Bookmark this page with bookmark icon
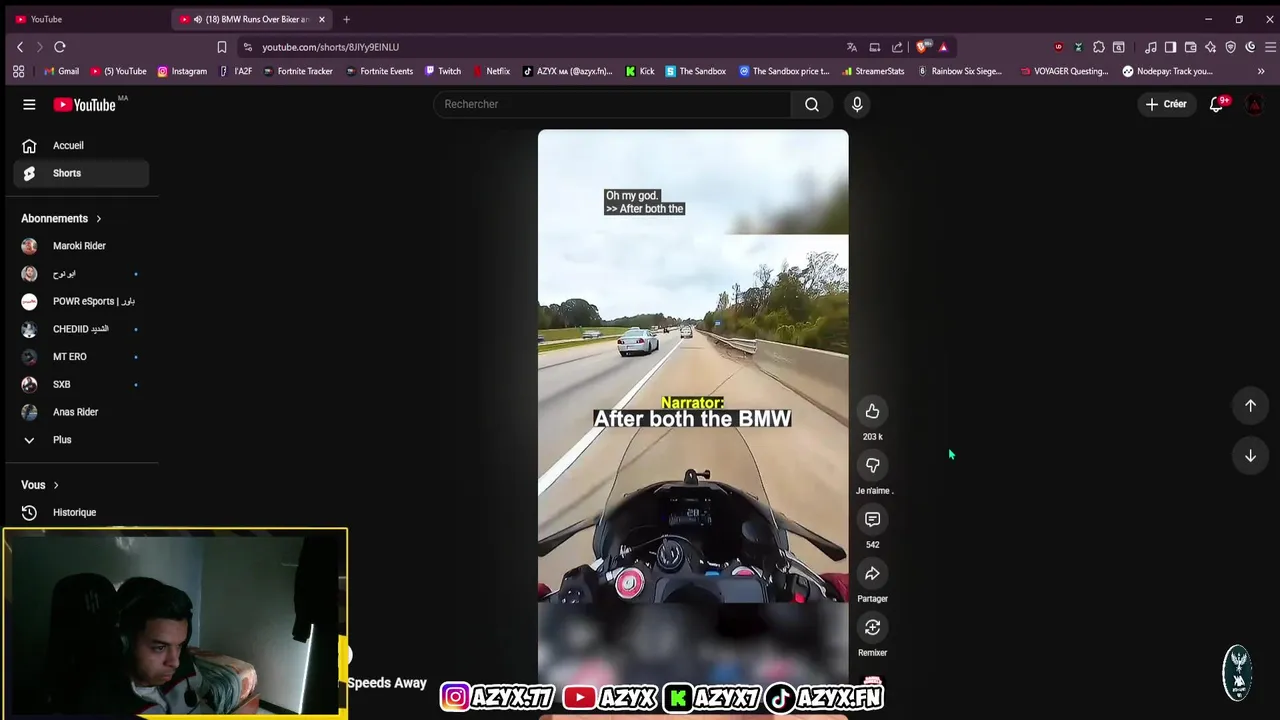Image resolution: width=1280 pixels, height=720 pixels. (222, 47)
